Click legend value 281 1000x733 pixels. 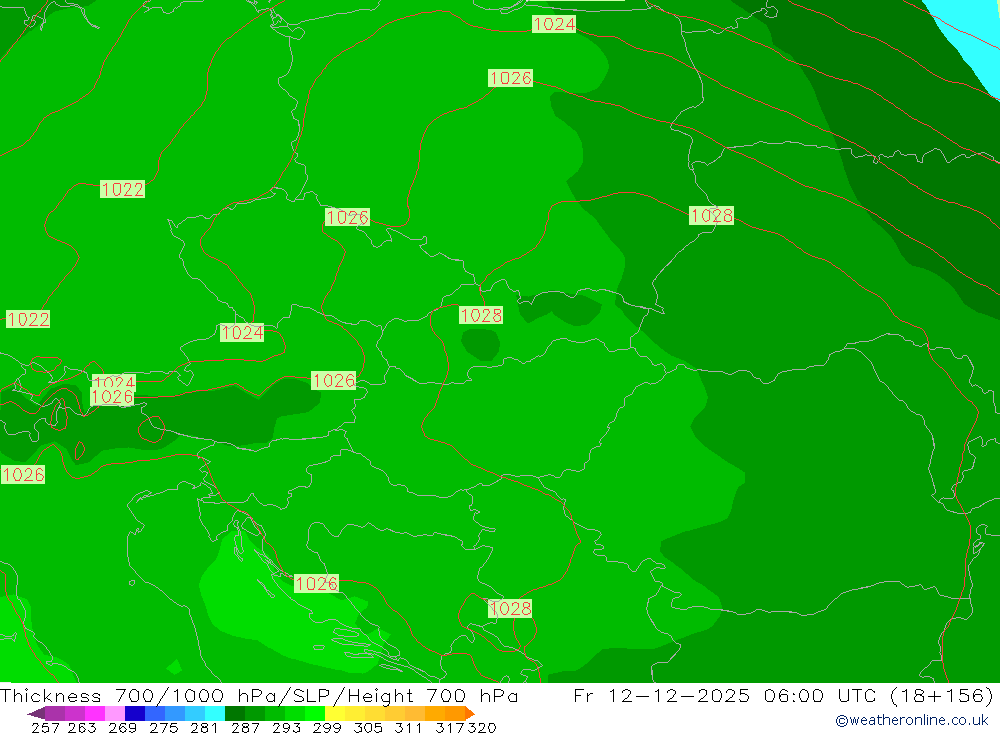204,727
